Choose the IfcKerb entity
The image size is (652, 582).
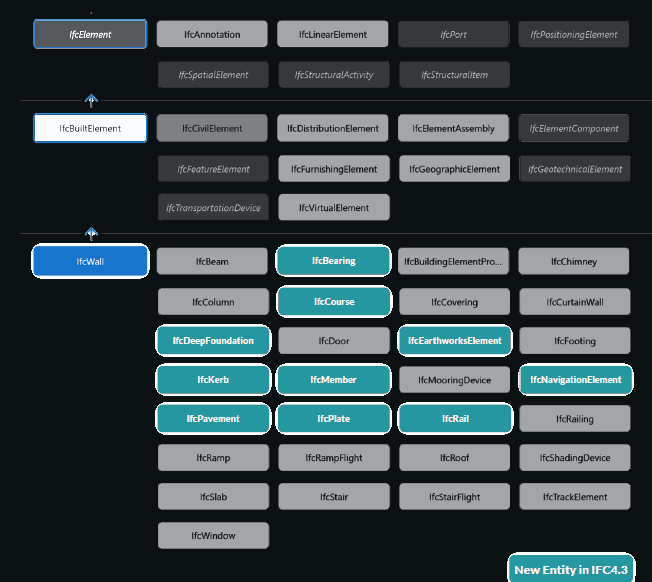(213, 380)
